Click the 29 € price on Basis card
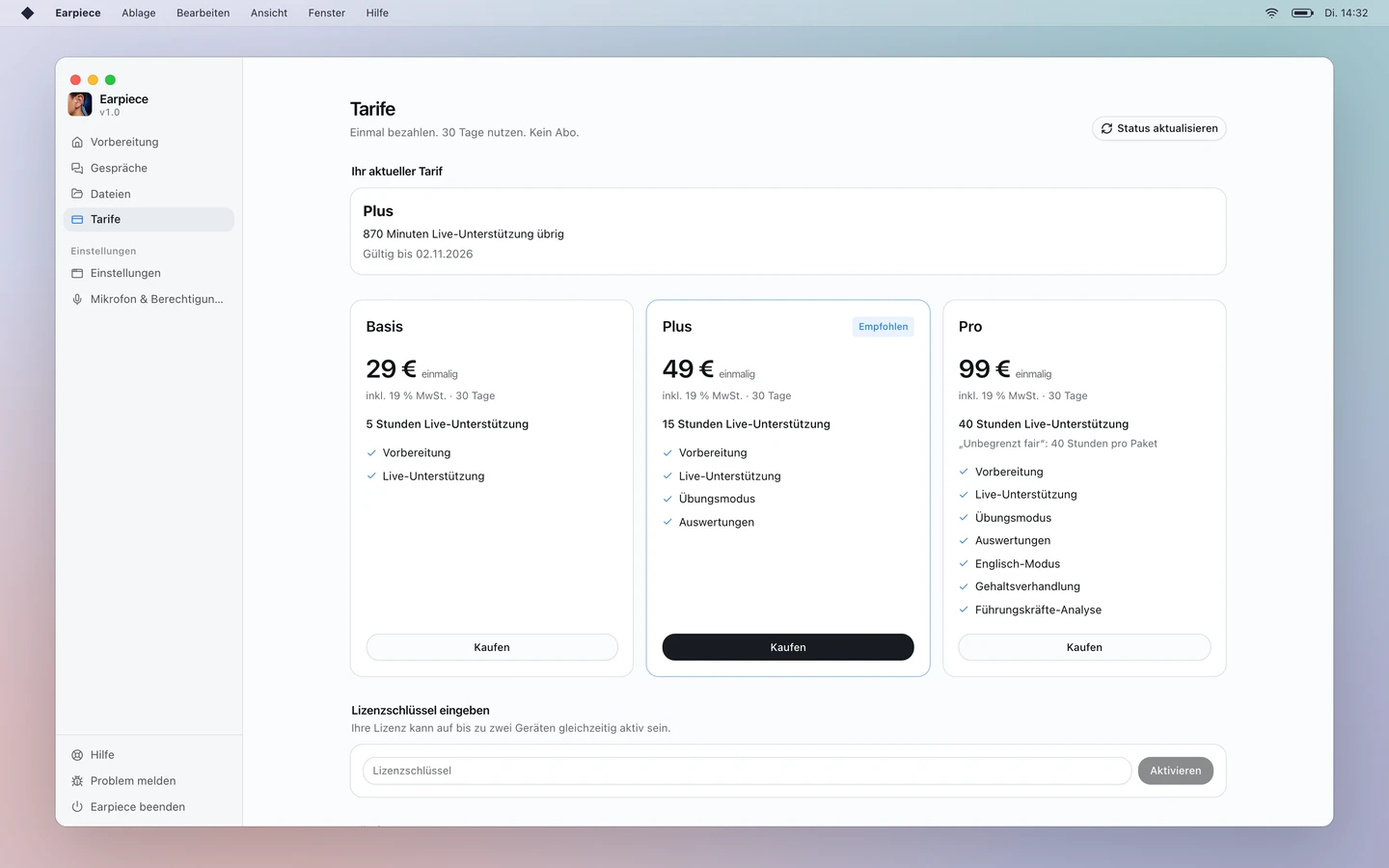The image size is (1389, 868). pos(391,369)
